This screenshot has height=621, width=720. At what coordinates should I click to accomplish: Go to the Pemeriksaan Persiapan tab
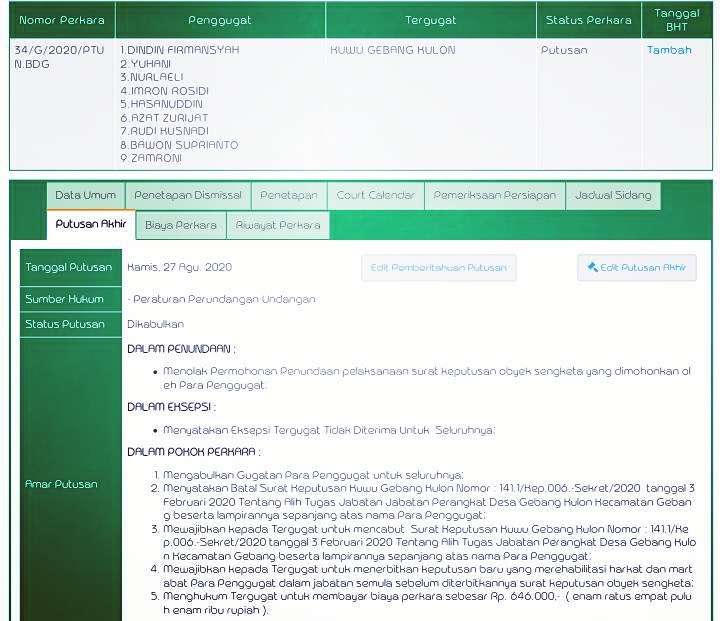(x=494, y=195)
